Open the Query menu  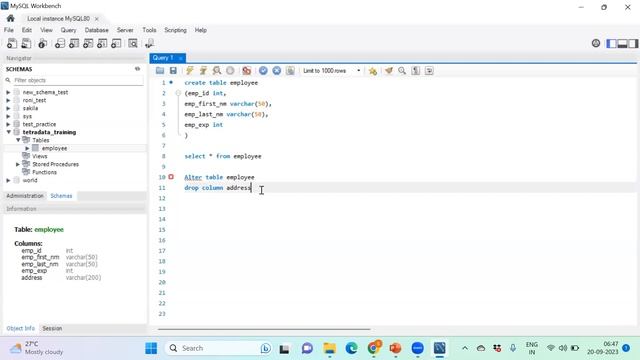coord(69,30)
